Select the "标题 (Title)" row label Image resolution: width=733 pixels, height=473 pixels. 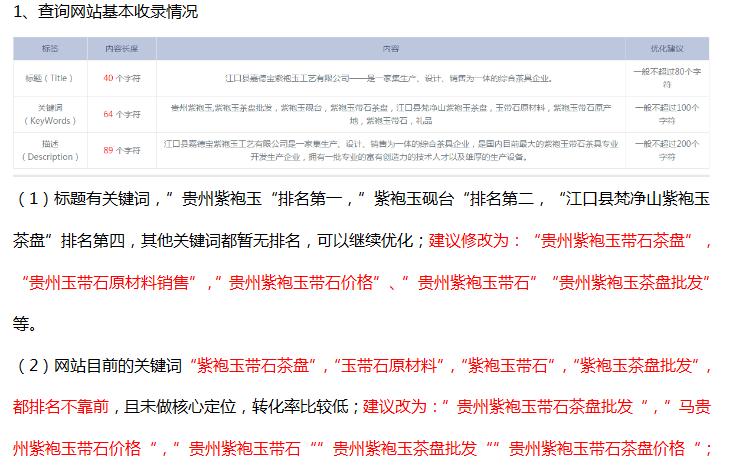(x=49, y=77)
